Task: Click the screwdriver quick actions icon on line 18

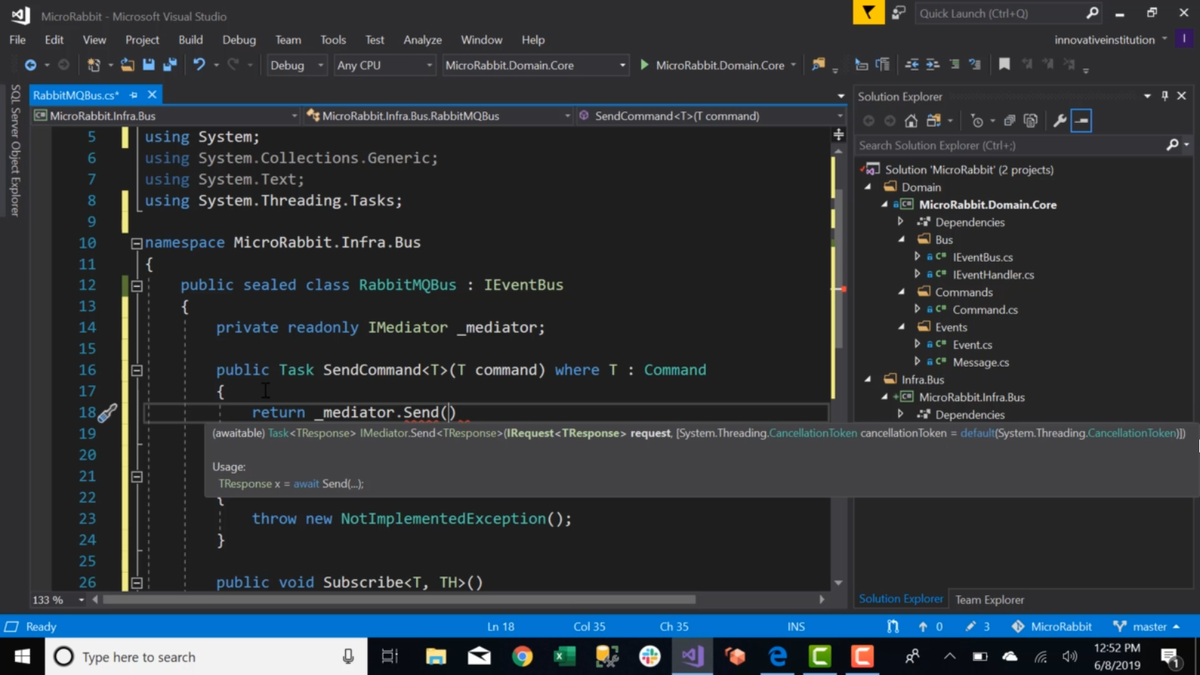Action: (x=107, y=413)
